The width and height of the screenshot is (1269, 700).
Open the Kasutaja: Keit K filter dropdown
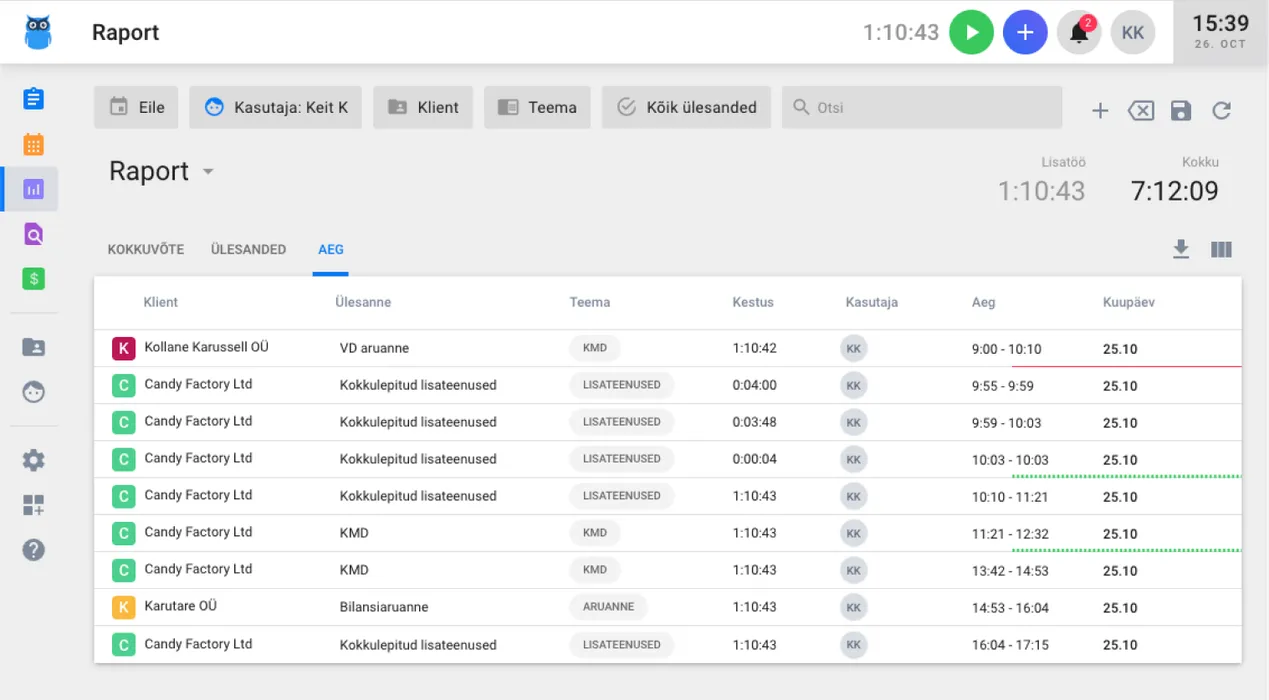[276, 107]
